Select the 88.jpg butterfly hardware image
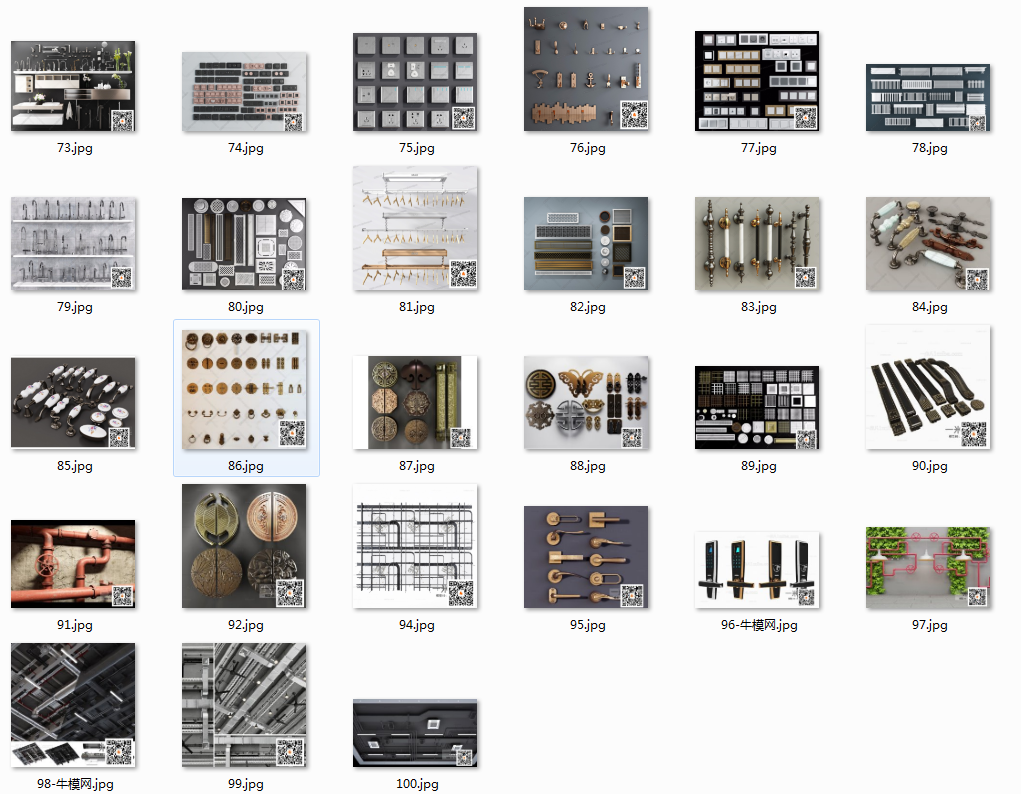Image resolution: width=1021 pixels, height=794 pixels. [x=586, y=403]
